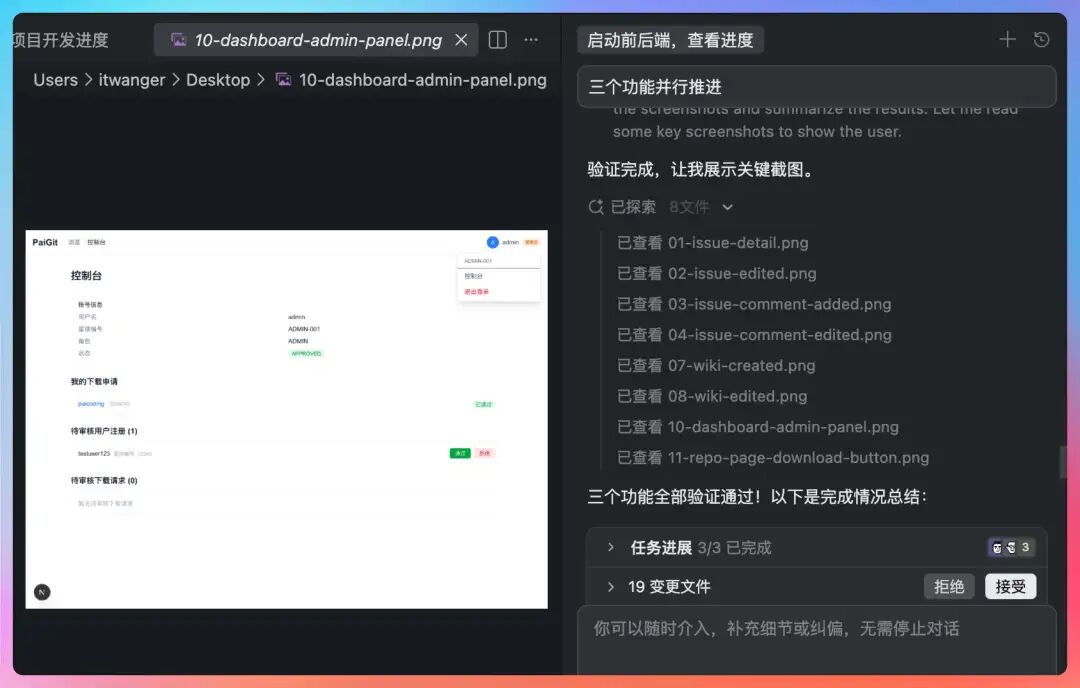Open a new chat with the plus icon

point(1008,39)
